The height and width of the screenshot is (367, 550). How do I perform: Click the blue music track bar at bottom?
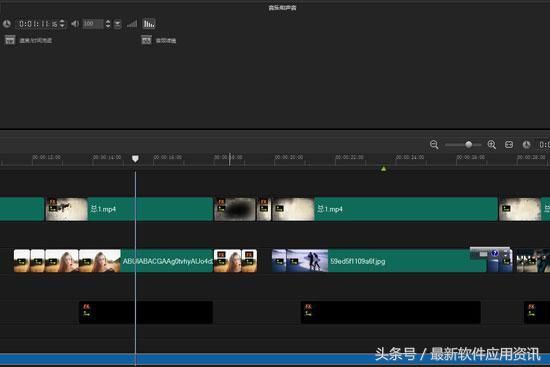coord(275,359)
